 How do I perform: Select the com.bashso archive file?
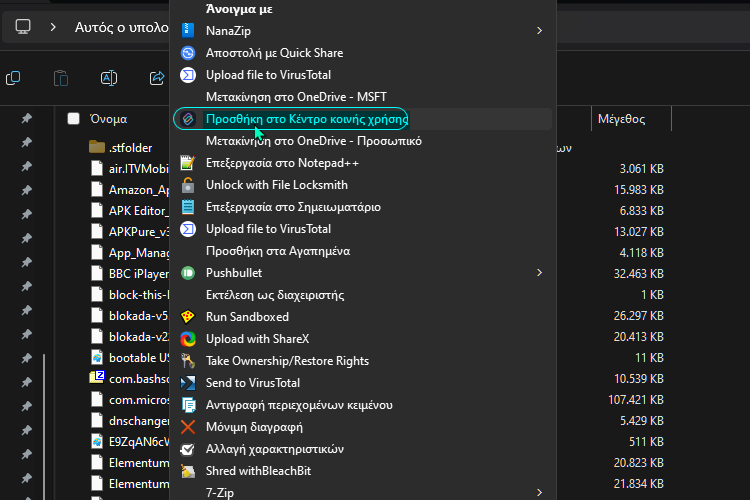(x=130, y=379)
